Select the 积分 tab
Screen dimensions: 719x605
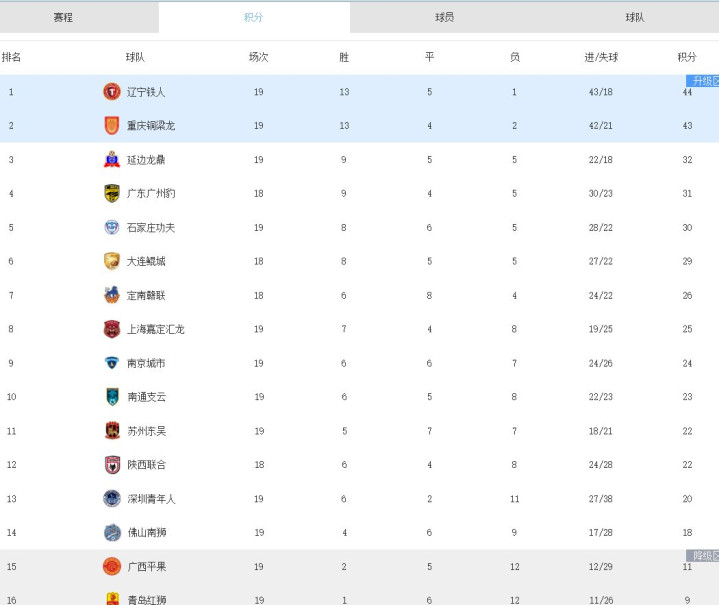coord(254,17)
